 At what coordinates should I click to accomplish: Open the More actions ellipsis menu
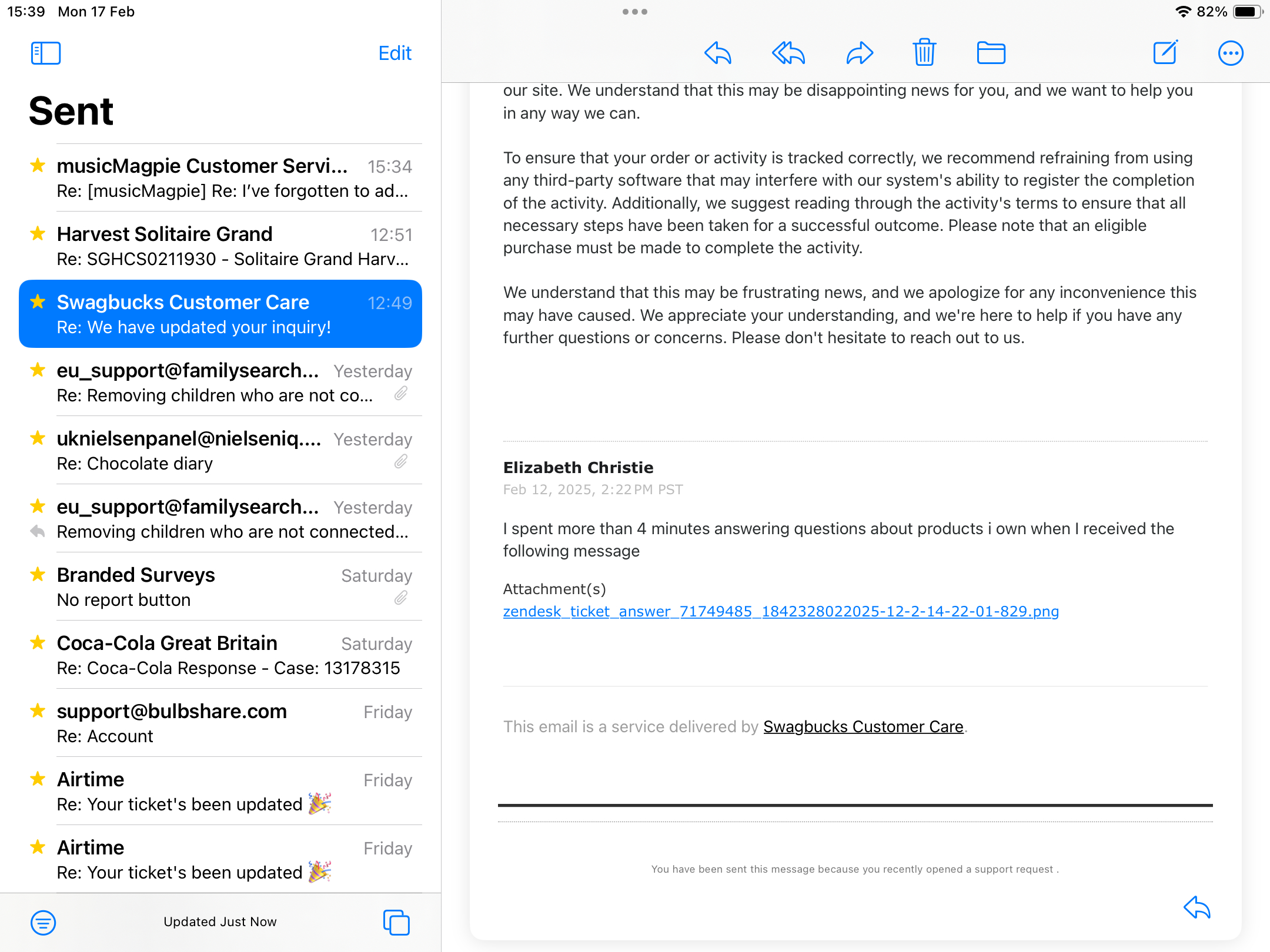pyautogui.click(x=1230, y=53)
